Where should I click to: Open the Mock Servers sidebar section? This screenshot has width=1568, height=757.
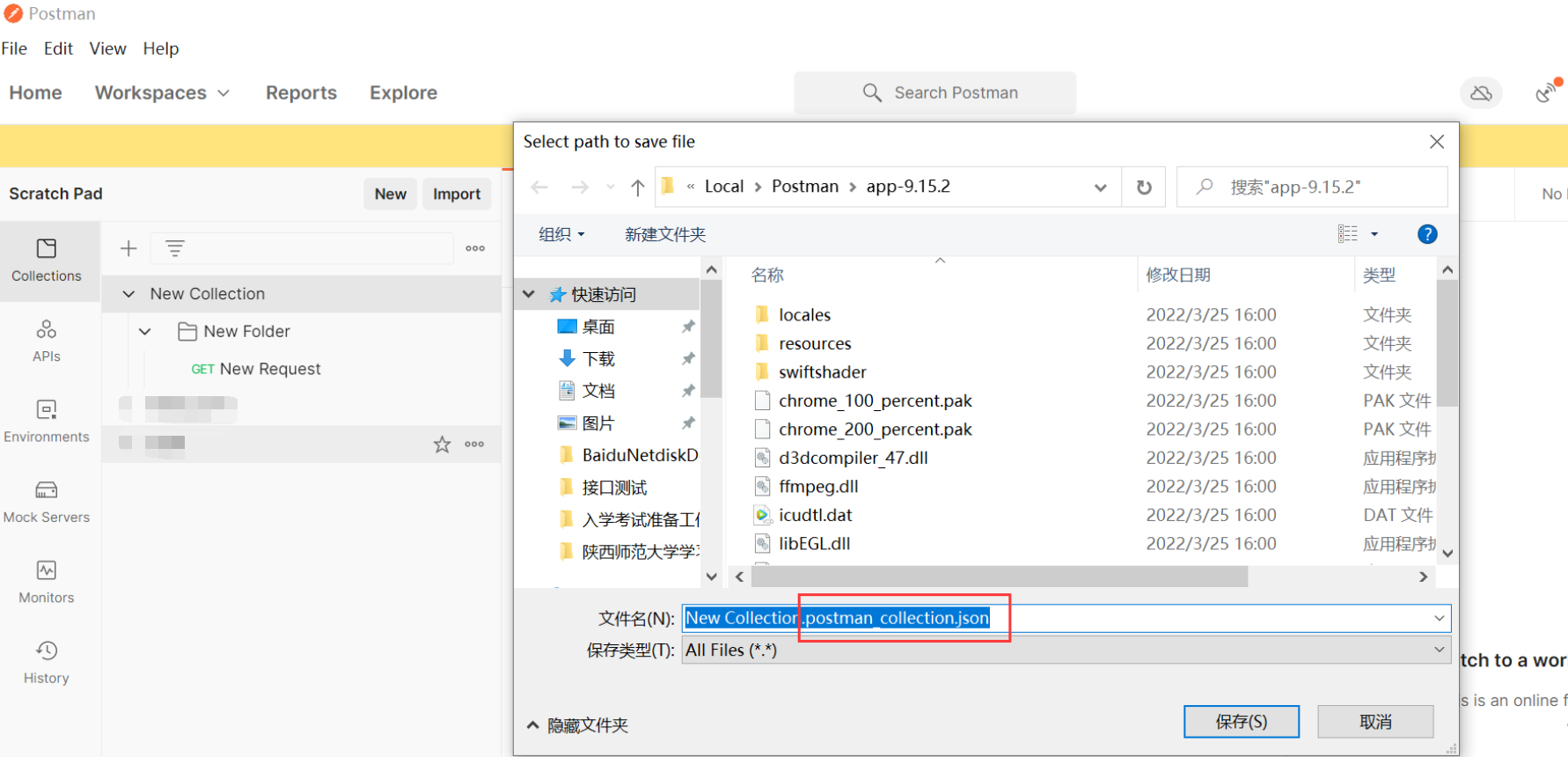point(47,502)
